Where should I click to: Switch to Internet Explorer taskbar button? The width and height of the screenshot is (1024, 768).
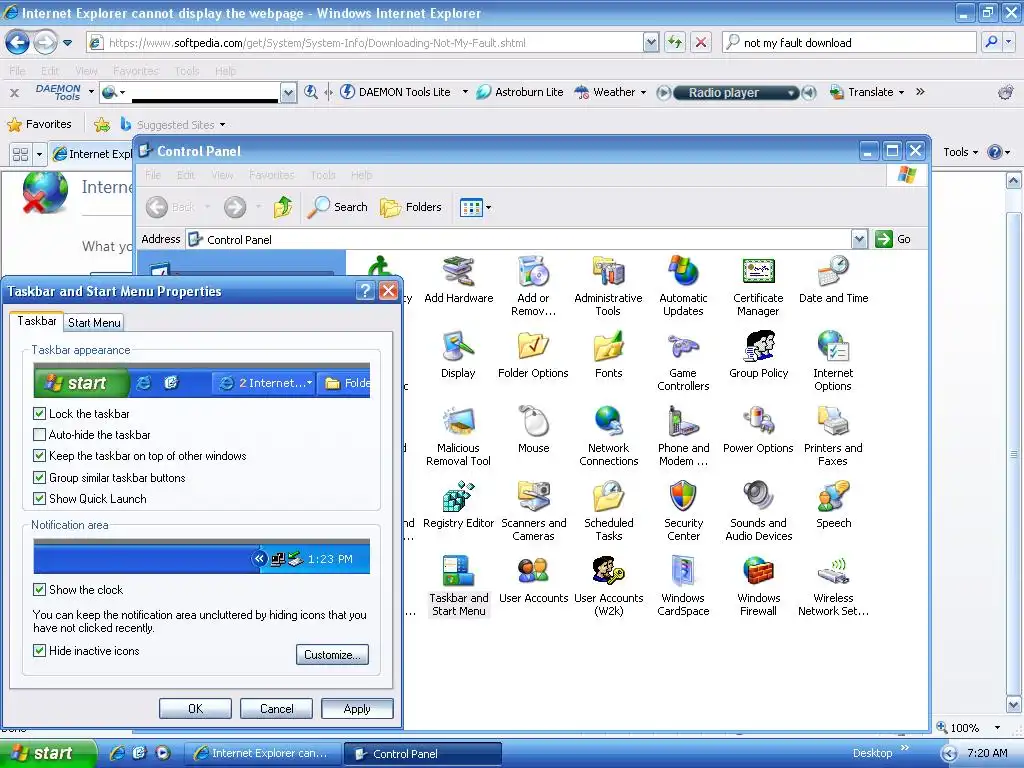point(263,754)
